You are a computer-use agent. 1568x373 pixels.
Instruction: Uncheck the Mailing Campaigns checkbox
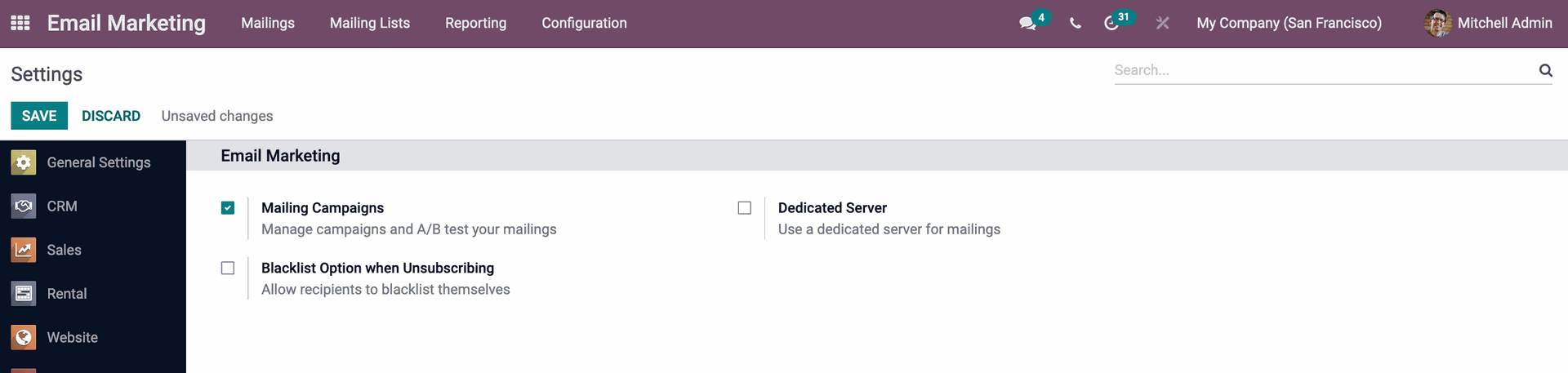[228, 208]
